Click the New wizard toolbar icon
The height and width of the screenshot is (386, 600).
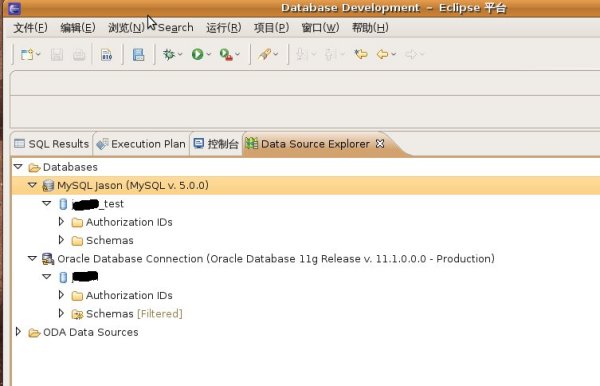tap(27, 54)
